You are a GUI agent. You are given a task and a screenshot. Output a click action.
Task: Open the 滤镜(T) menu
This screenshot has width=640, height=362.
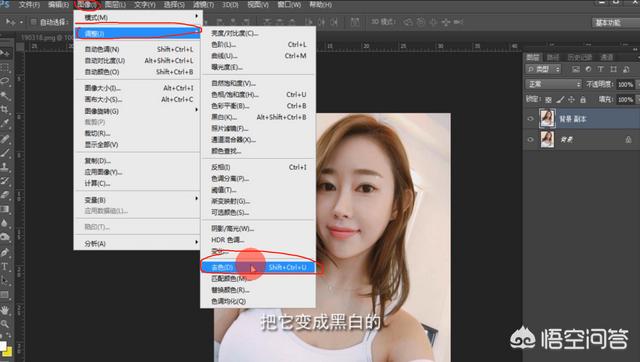[203, 5]
